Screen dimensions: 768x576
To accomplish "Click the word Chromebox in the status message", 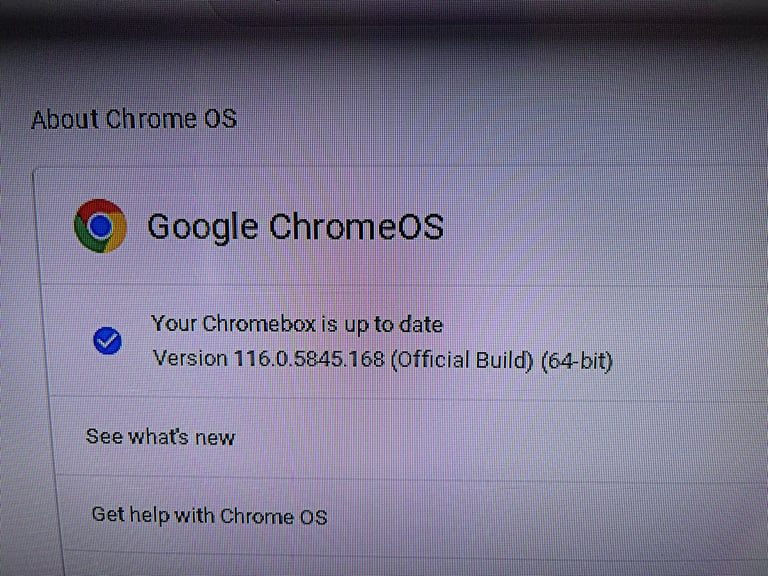I will (x=259, y=323).
